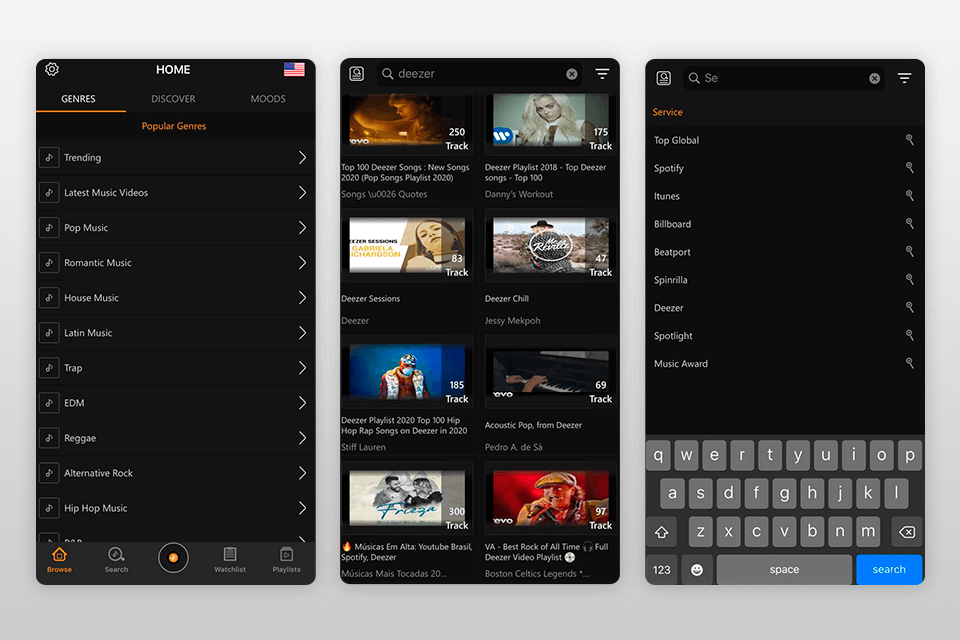Switch to numeric keyboard with the 123 key
Screen dimensions: 960x640
tap(662, 569)
